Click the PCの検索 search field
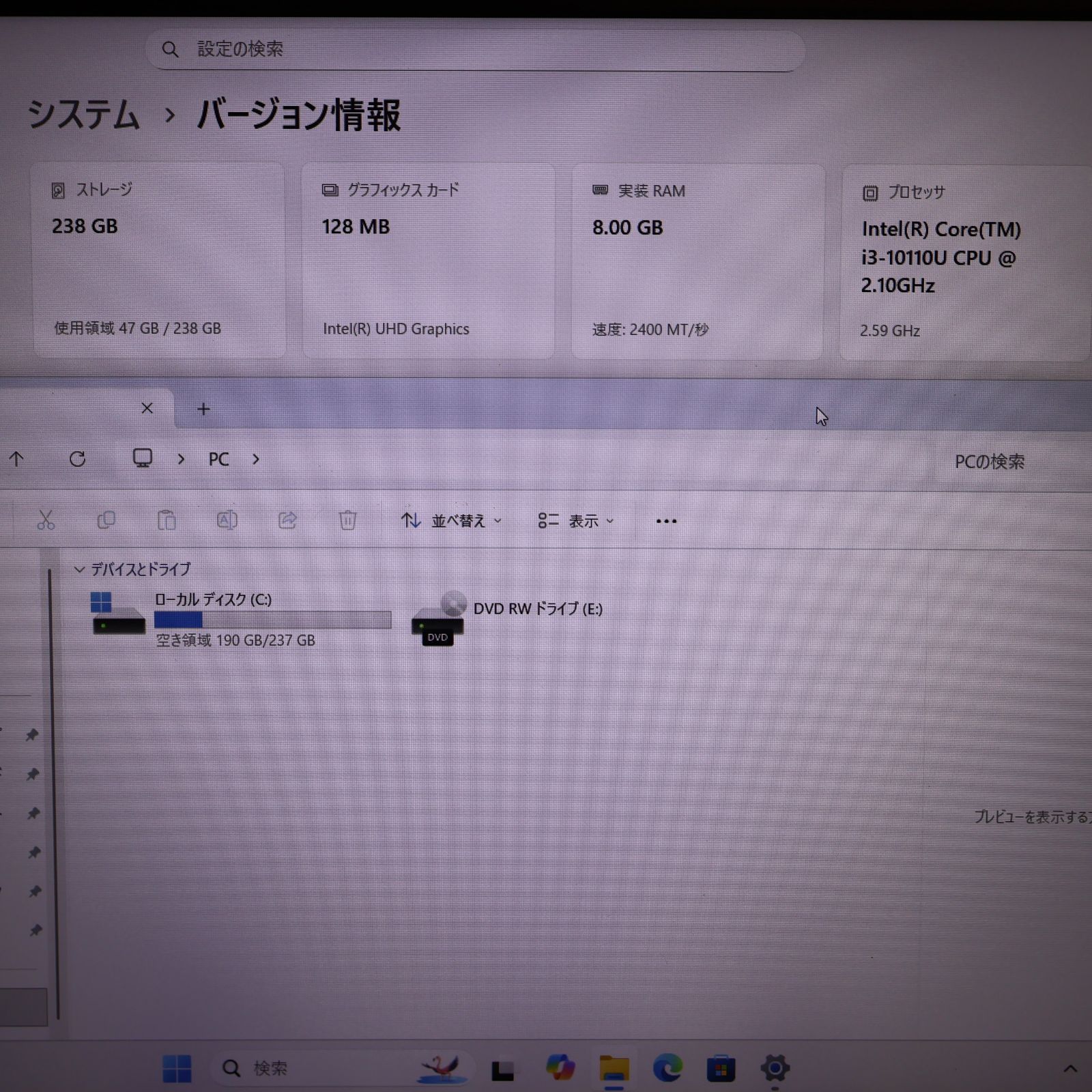This screenshot has height=1092, width=1092. pyautogui.click(x=1014, y=462)
